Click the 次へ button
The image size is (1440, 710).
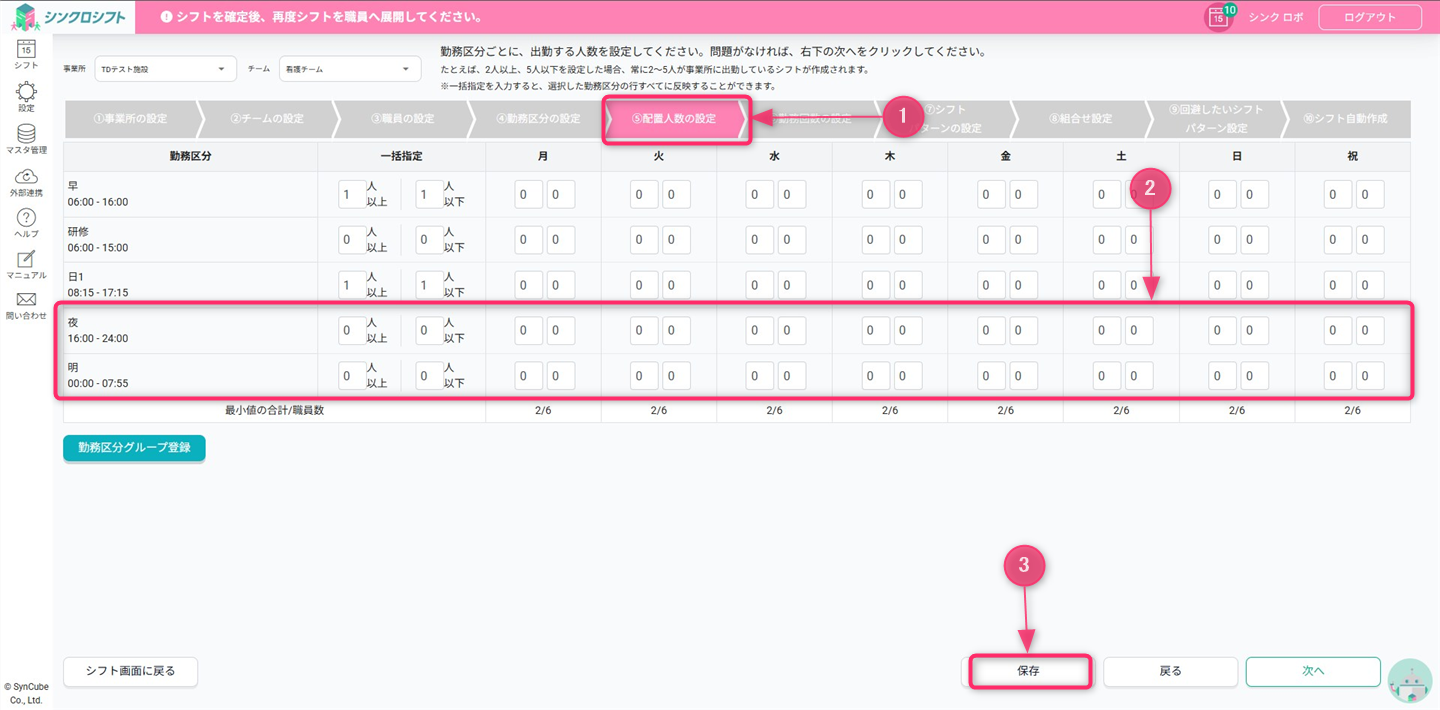[x=1312, y=671]
